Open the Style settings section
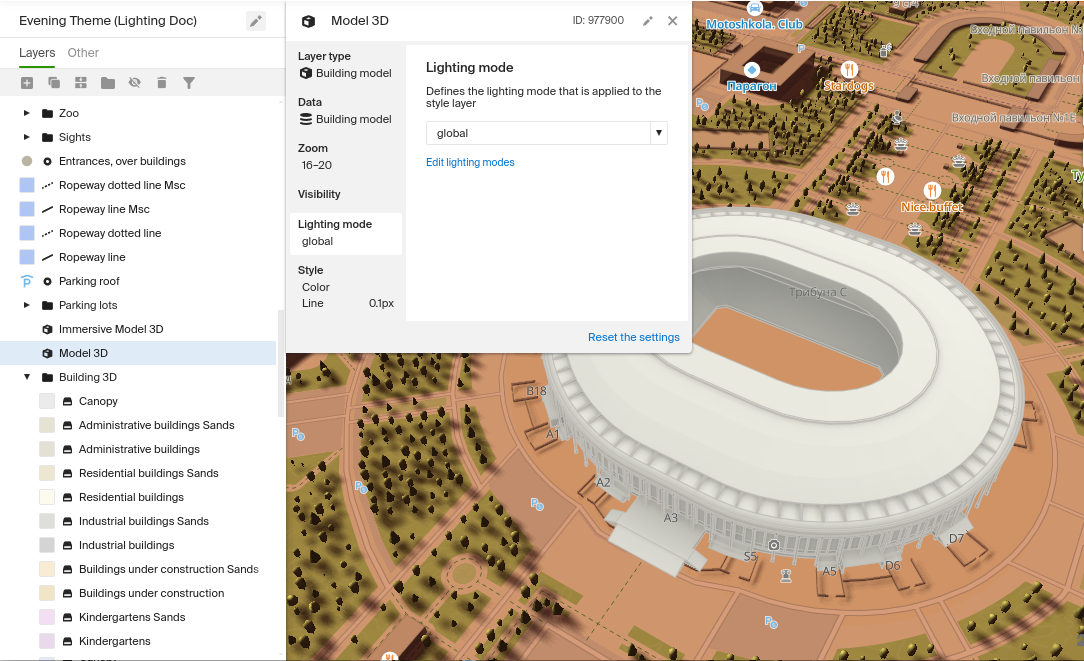The width and height of the screenshot is (1084, 661). 311,270
